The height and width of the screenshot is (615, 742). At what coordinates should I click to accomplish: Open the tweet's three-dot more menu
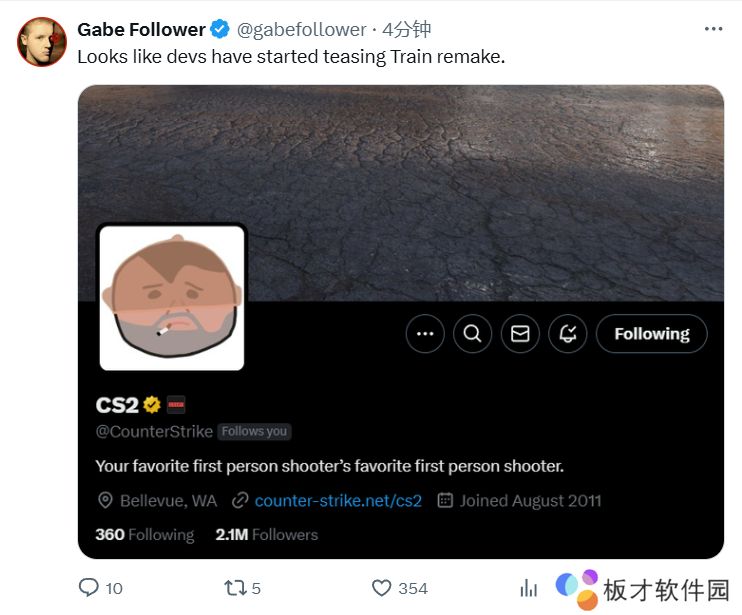[x=712, y=29]
